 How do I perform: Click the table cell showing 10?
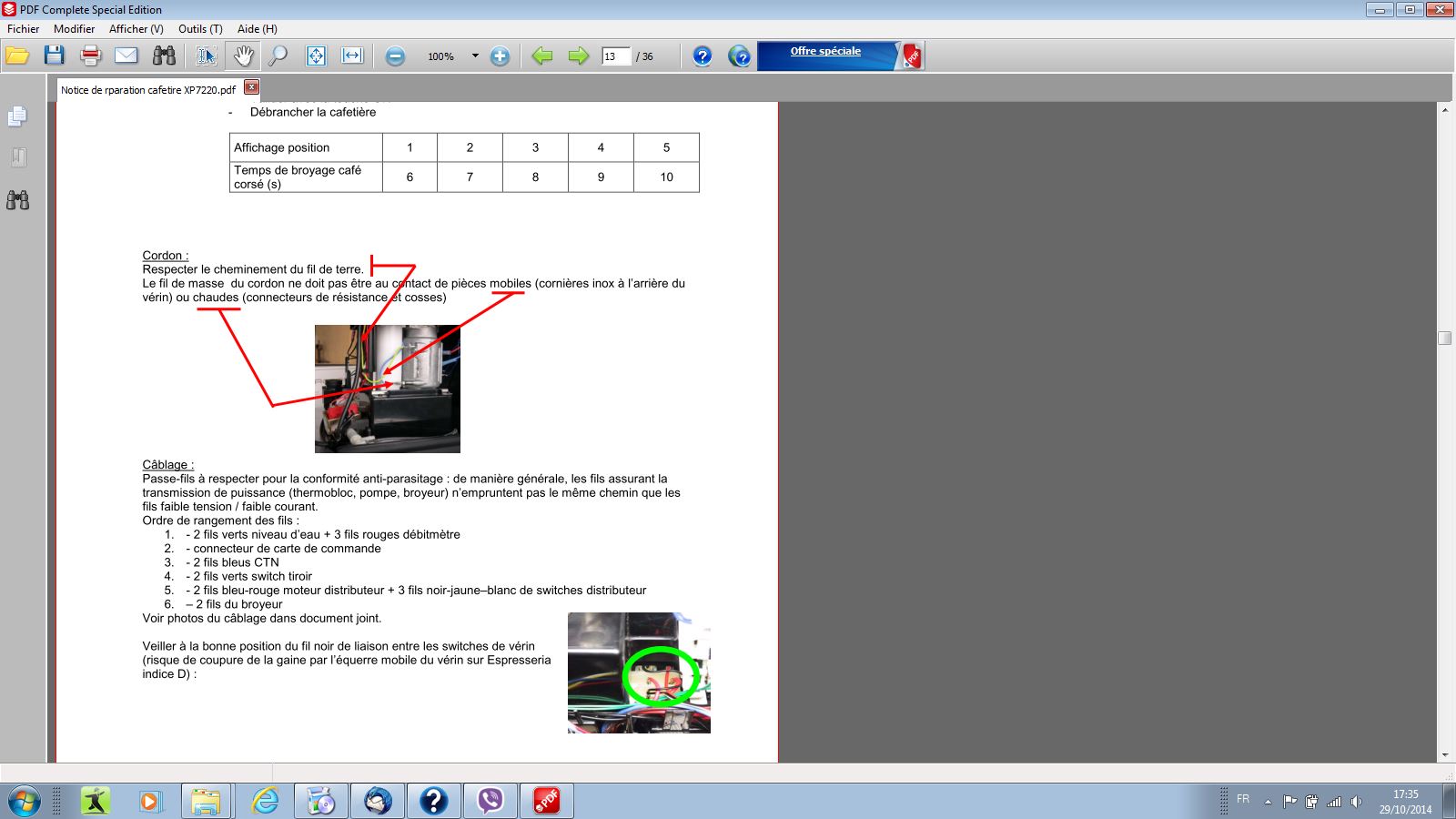tap(667, 177)
